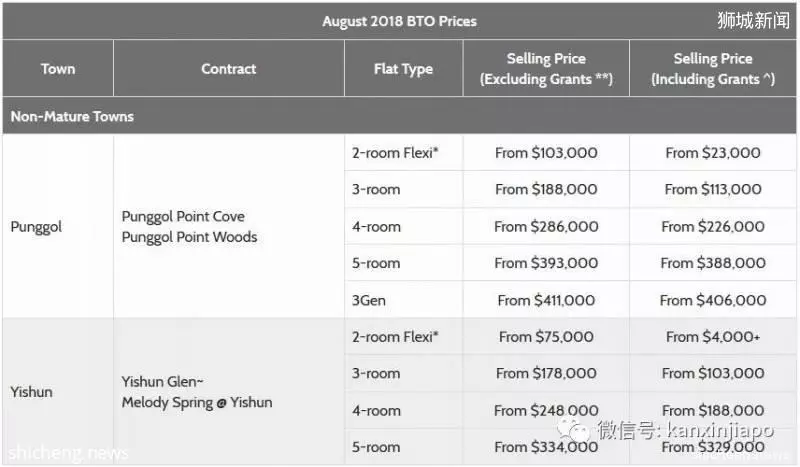Viewport: 800px width, 467px height.
Task: Click the From $75,000 price cell
Action: [x=546, y=337]
